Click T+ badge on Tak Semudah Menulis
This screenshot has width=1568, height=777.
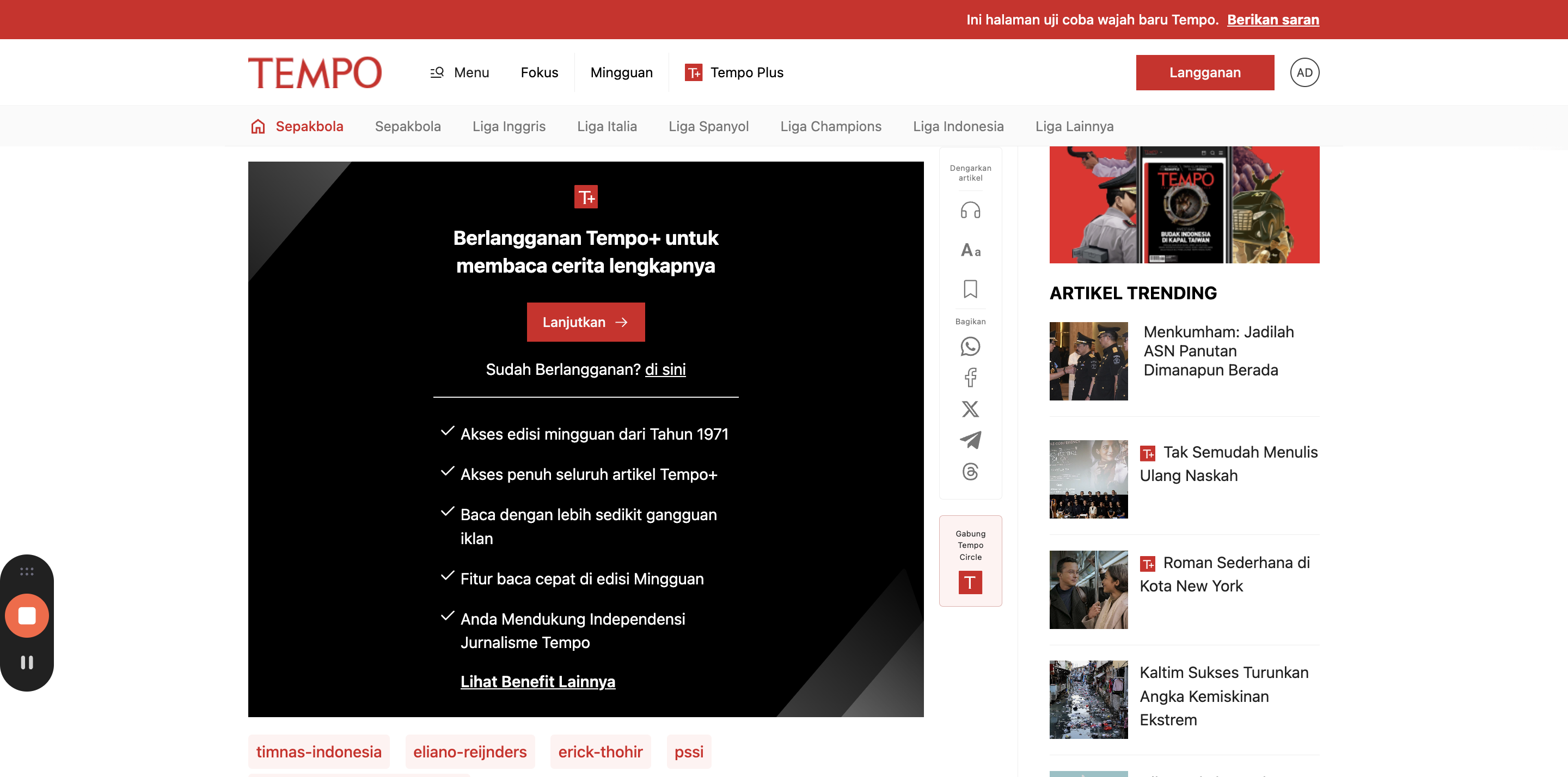[1147, 453]
